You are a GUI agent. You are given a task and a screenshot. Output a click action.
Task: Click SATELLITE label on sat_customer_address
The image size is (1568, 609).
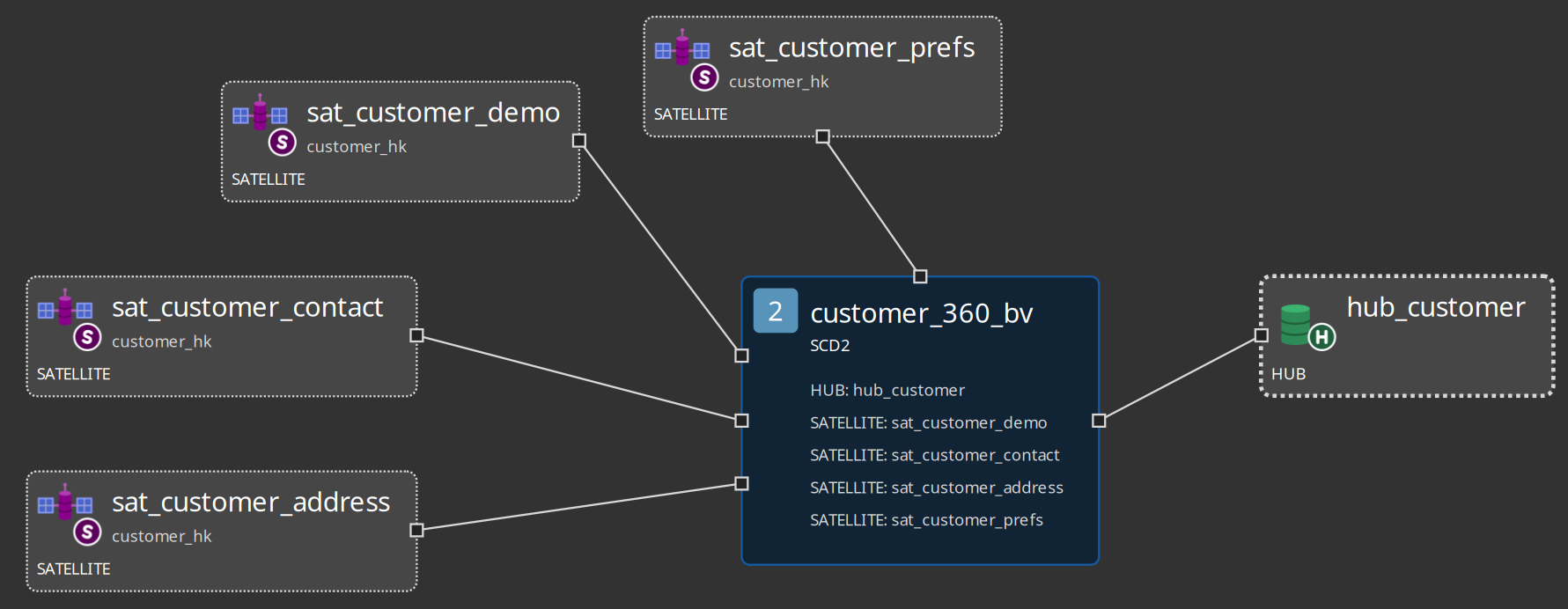(74, 569)
